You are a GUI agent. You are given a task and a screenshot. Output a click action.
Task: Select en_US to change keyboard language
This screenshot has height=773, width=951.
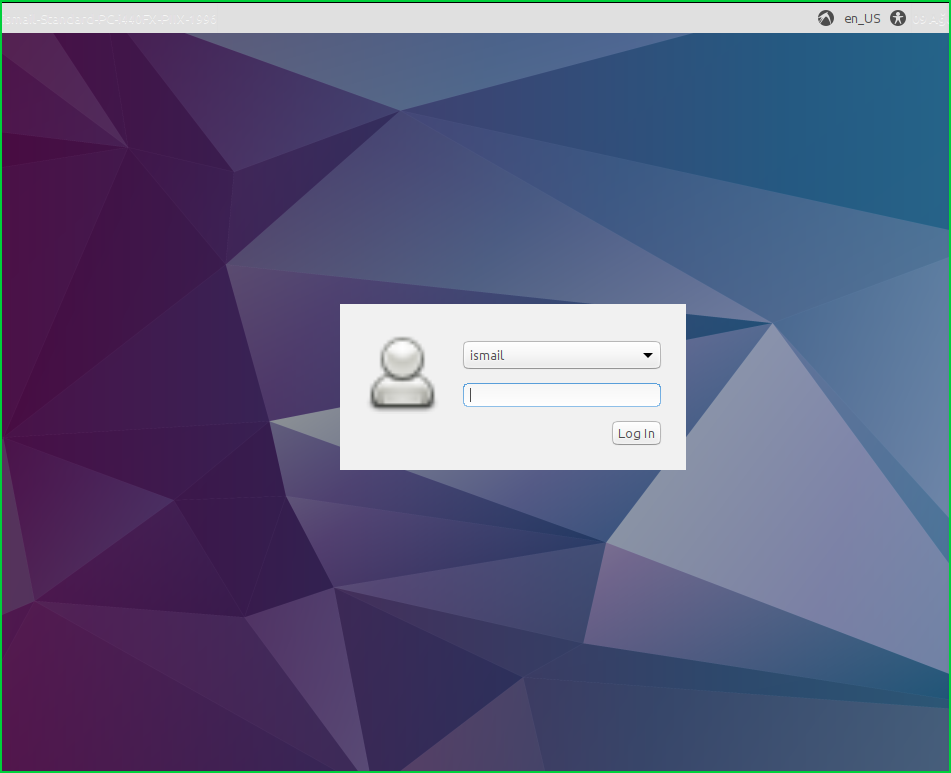pyautogui.click(x=861, y=18)
